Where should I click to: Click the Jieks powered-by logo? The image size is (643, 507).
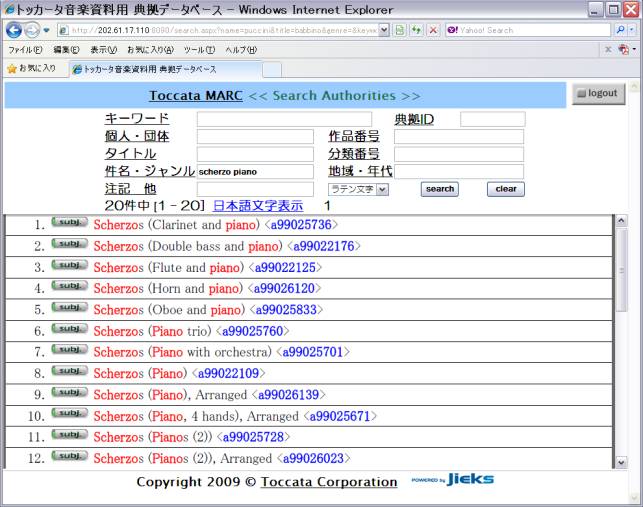(453, 479)
